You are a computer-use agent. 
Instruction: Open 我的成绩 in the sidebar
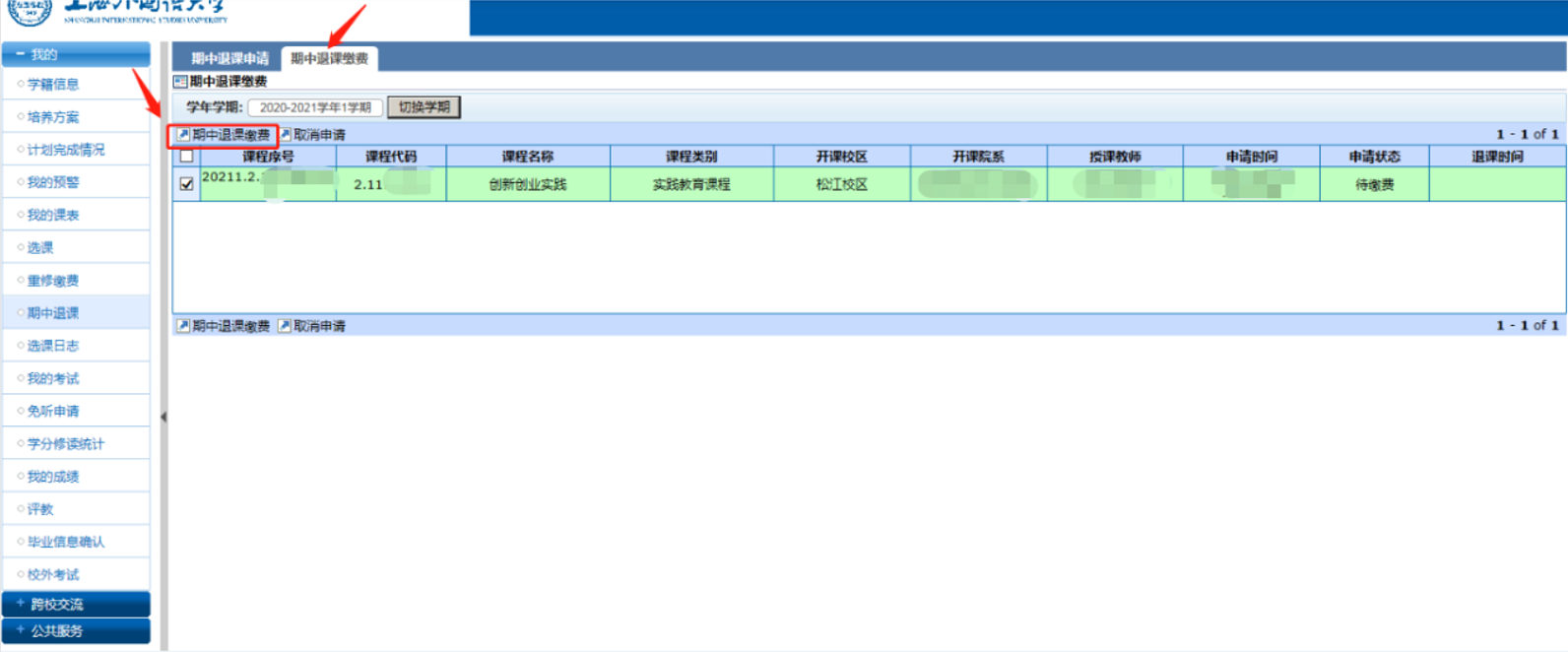[53, 477]
